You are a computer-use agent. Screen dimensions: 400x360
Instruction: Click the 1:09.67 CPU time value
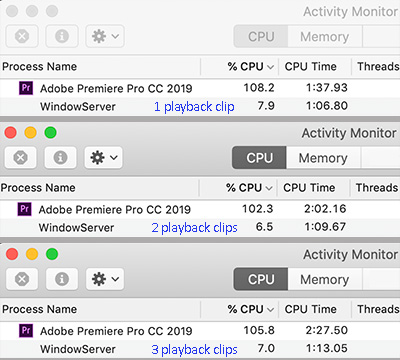pyautogui.click(x=325, y=227)
